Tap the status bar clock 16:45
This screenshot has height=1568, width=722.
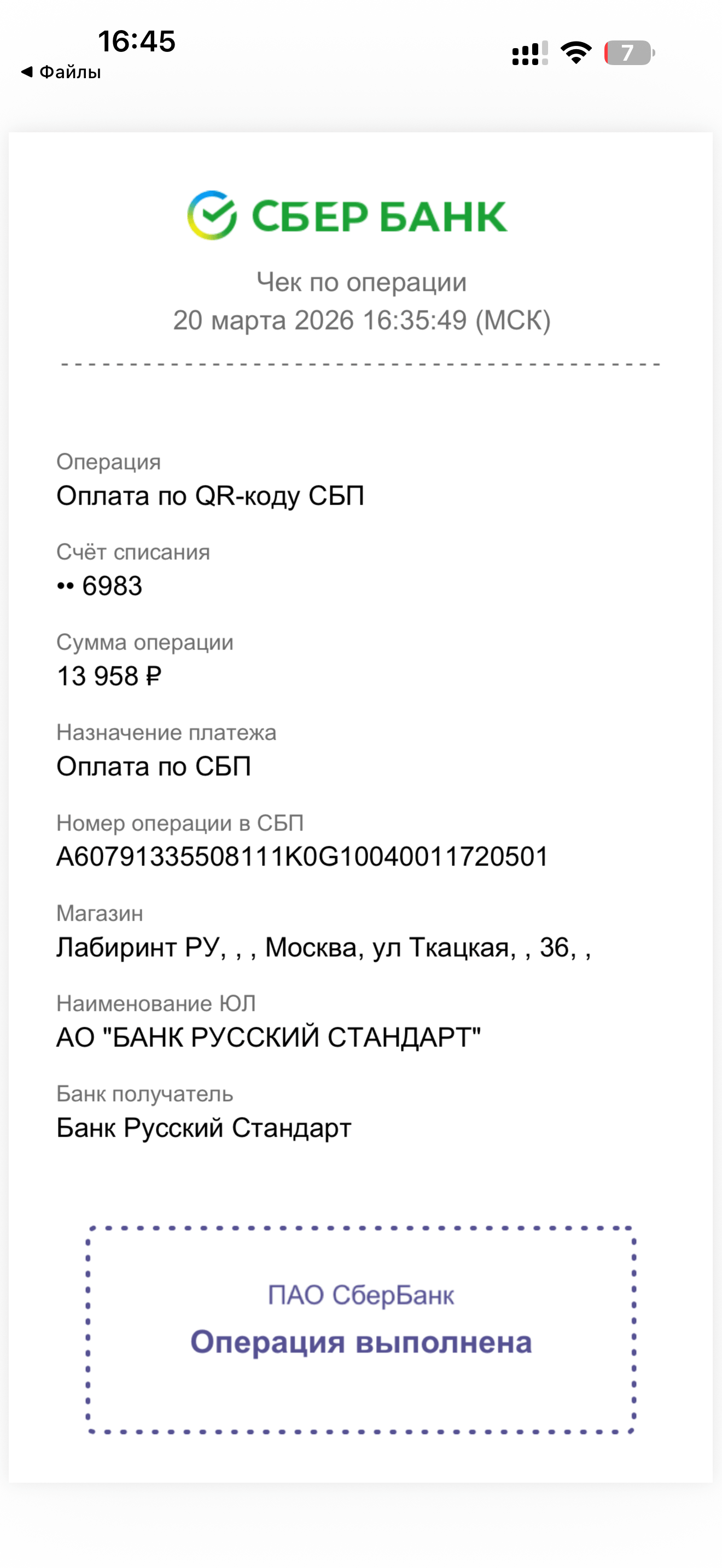click(x=136, y=42)
